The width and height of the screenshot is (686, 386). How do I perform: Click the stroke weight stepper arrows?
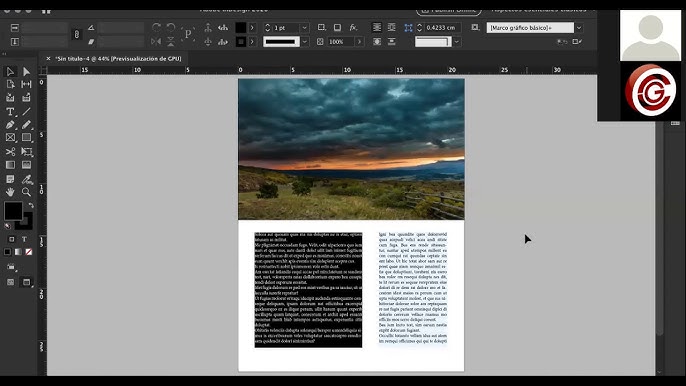click(267, 28)
